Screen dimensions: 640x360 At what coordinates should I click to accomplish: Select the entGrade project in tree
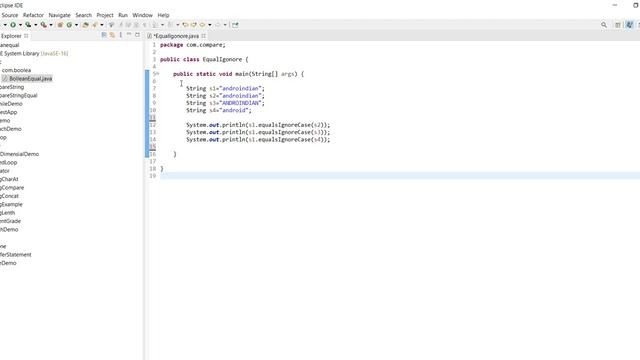(x=10, y=221)
